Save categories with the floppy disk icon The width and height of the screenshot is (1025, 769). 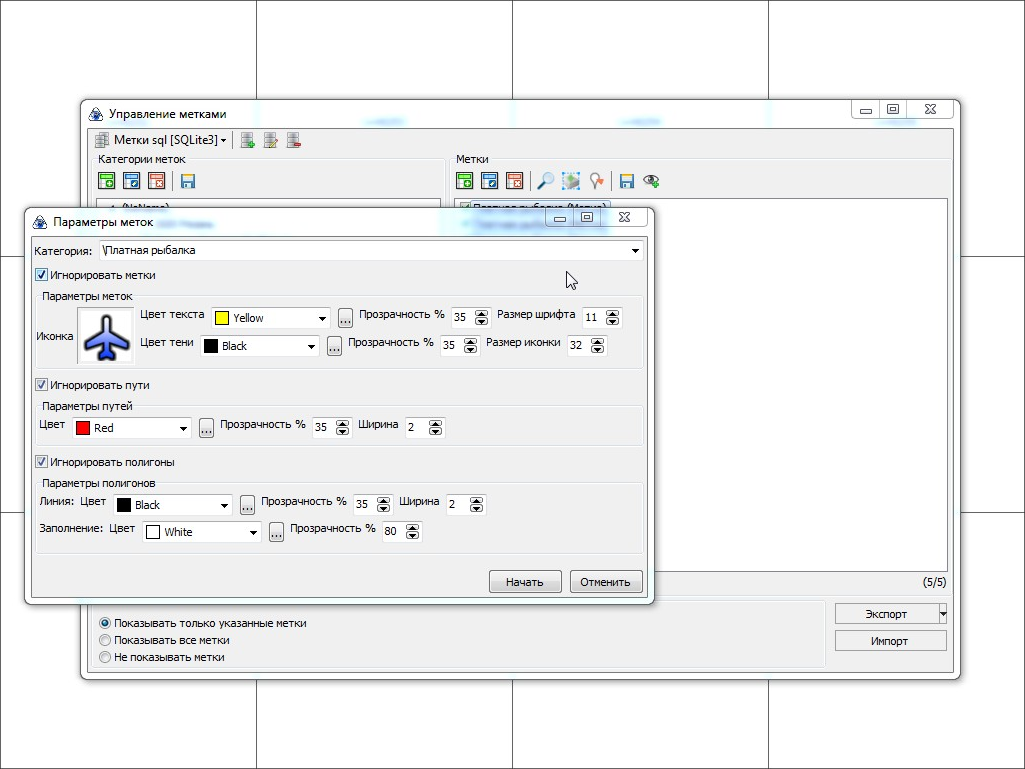click(187, 181)
